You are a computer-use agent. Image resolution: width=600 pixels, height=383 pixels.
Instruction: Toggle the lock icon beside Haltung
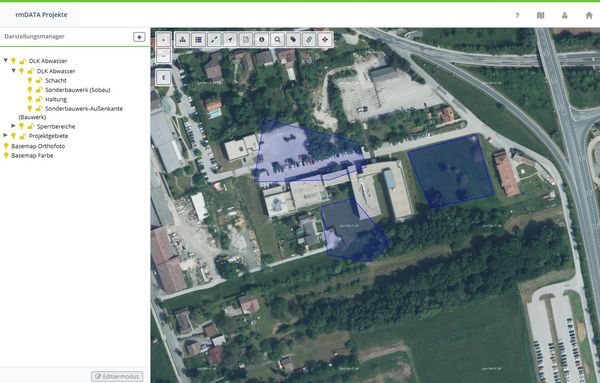[x=39, y=99]
